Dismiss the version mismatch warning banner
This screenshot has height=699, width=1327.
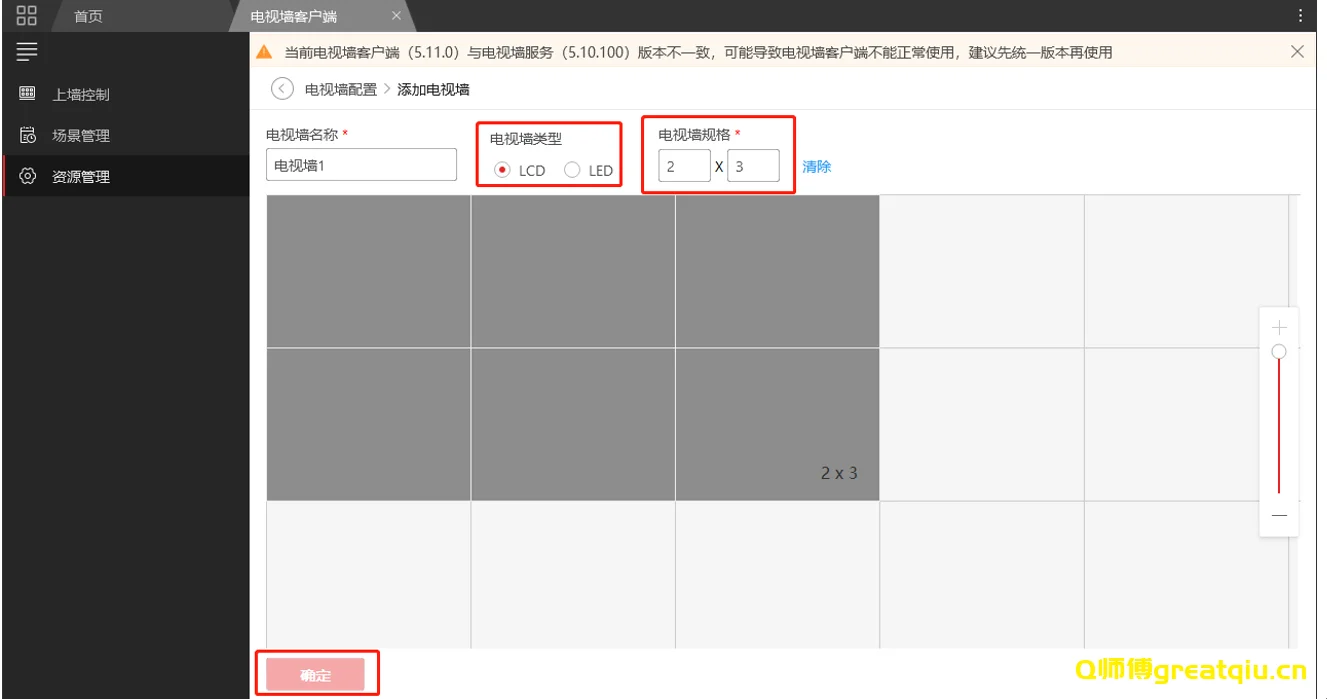(1297, 52)
